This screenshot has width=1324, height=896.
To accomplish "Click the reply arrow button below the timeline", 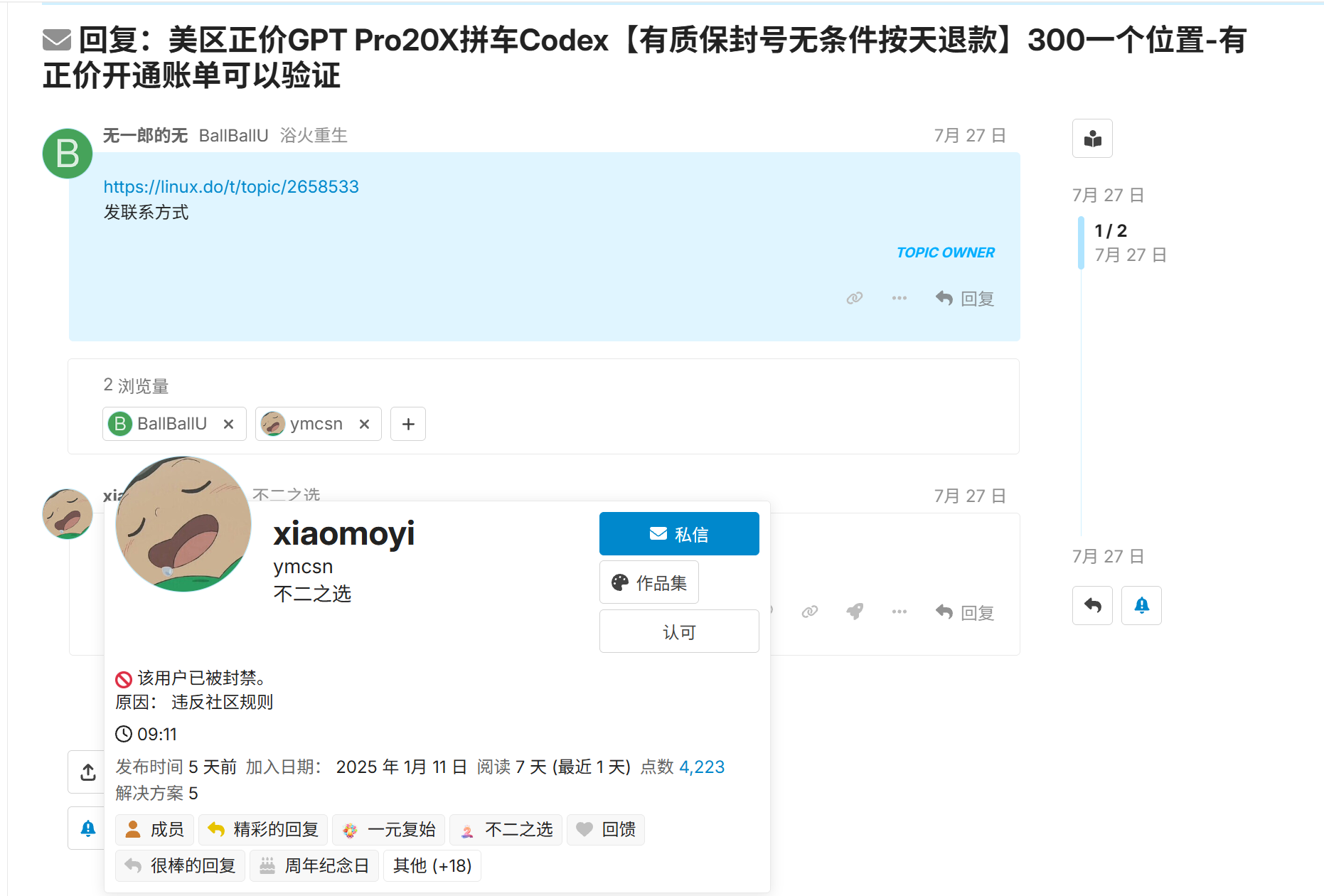I will tap(1092, 605).
